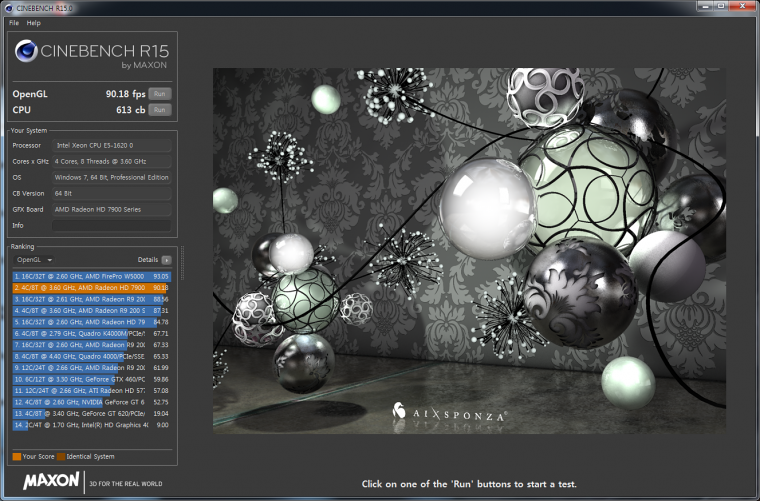
Task: Click the Info input field
Action: [x=111, y=225]
